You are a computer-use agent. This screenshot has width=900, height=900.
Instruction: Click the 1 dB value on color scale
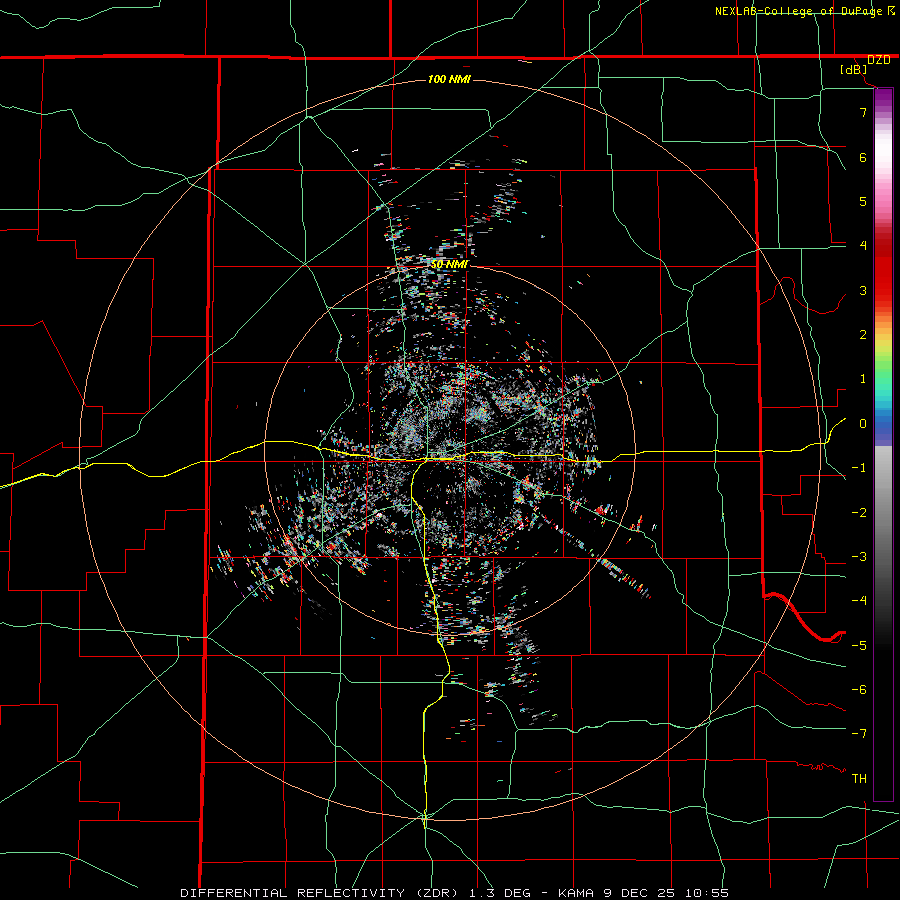pyautogui.click(x=863, y=379)
